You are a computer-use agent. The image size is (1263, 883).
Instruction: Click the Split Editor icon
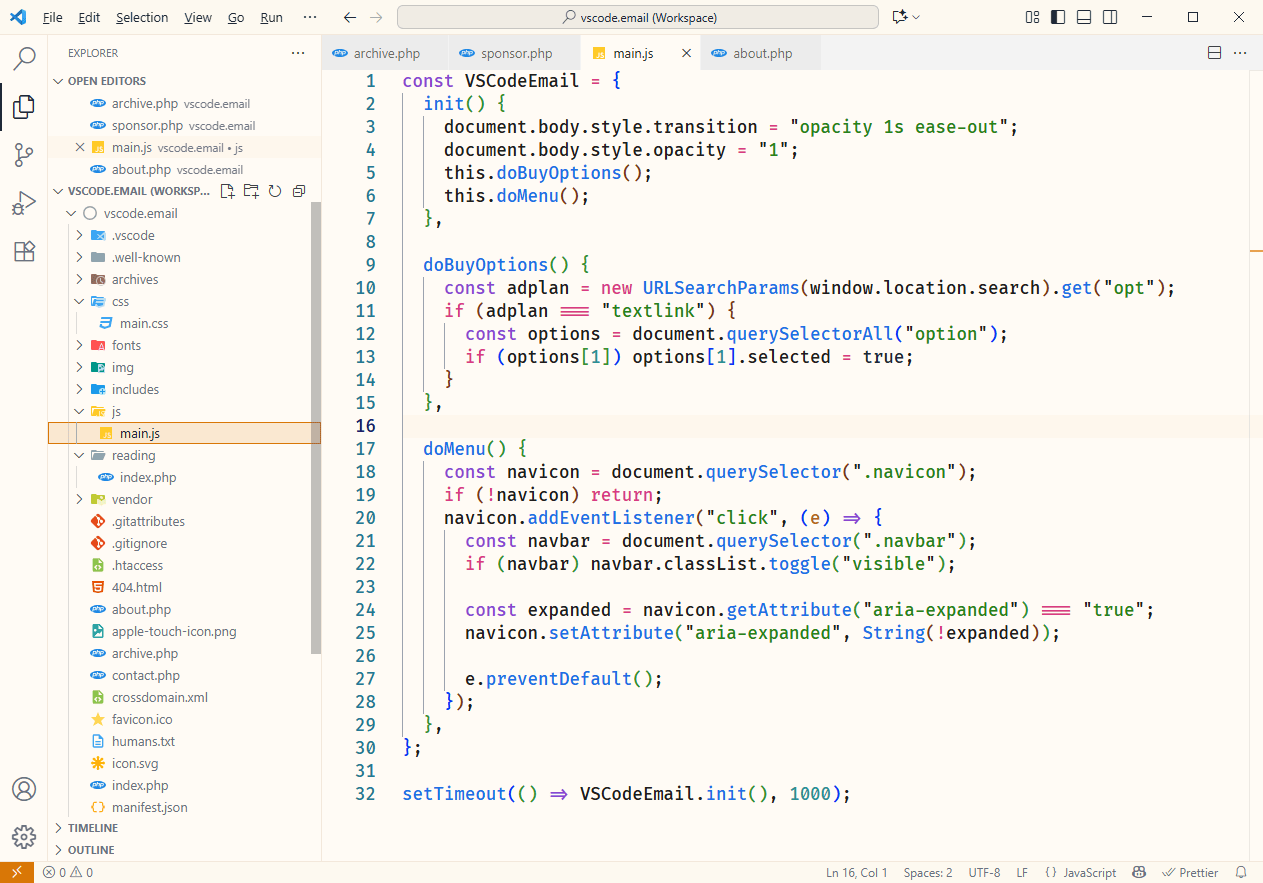(1215, 53)
